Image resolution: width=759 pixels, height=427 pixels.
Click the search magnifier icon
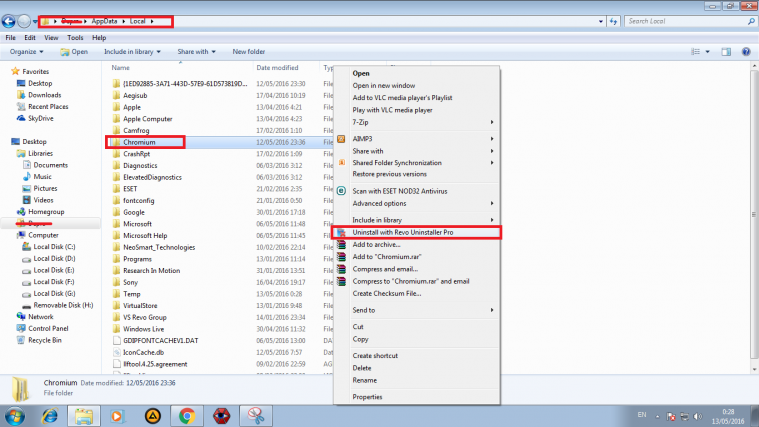pyautogui.click(x=751, y=21)
